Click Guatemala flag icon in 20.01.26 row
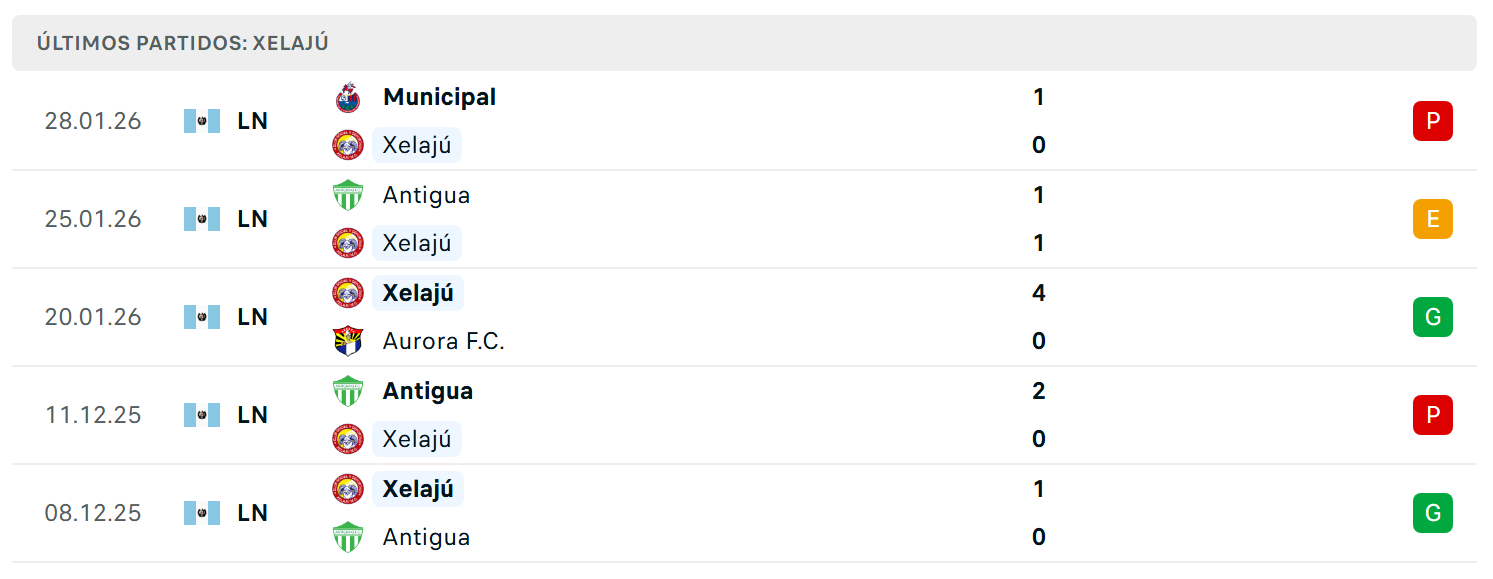 202,317
